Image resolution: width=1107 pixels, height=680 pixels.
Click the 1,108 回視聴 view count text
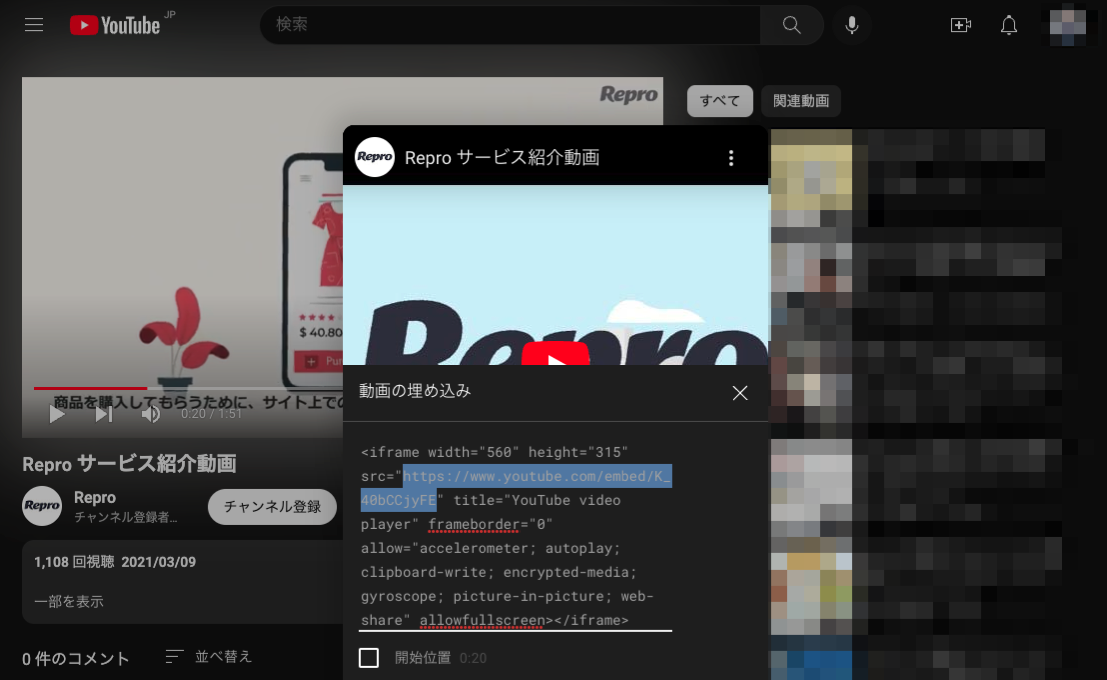tap(74, 562)
